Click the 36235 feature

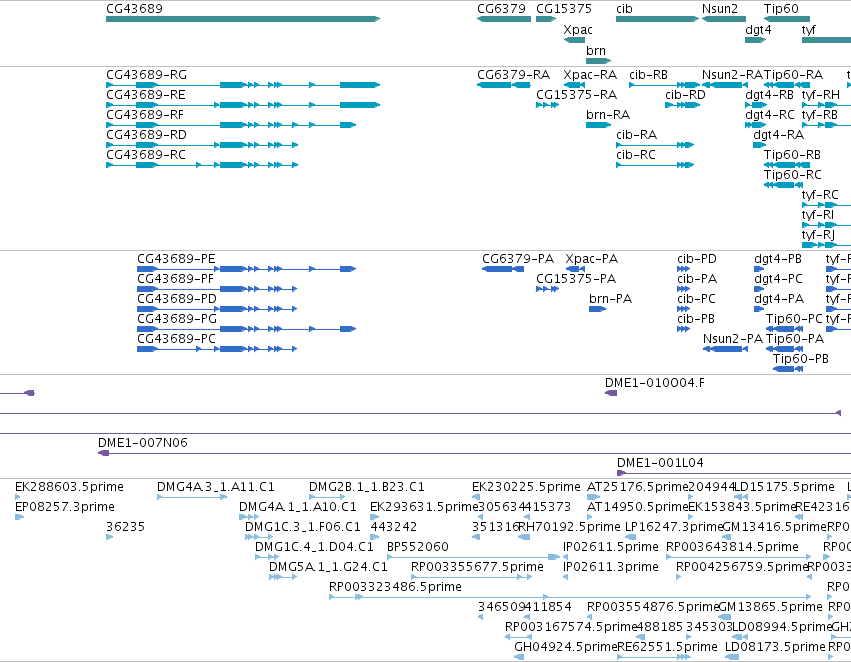click(110, 537)
